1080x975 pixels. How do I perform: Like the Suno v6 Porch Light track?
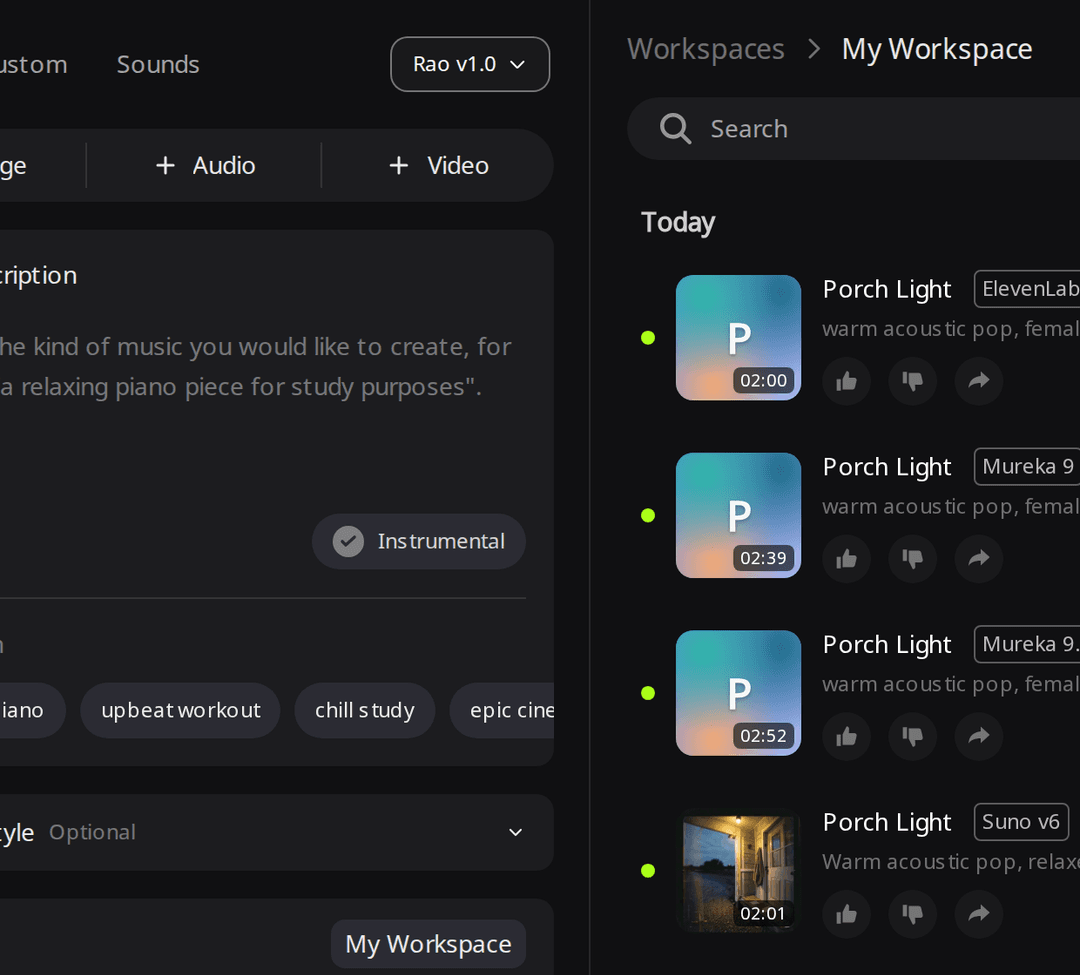point(847,914)
